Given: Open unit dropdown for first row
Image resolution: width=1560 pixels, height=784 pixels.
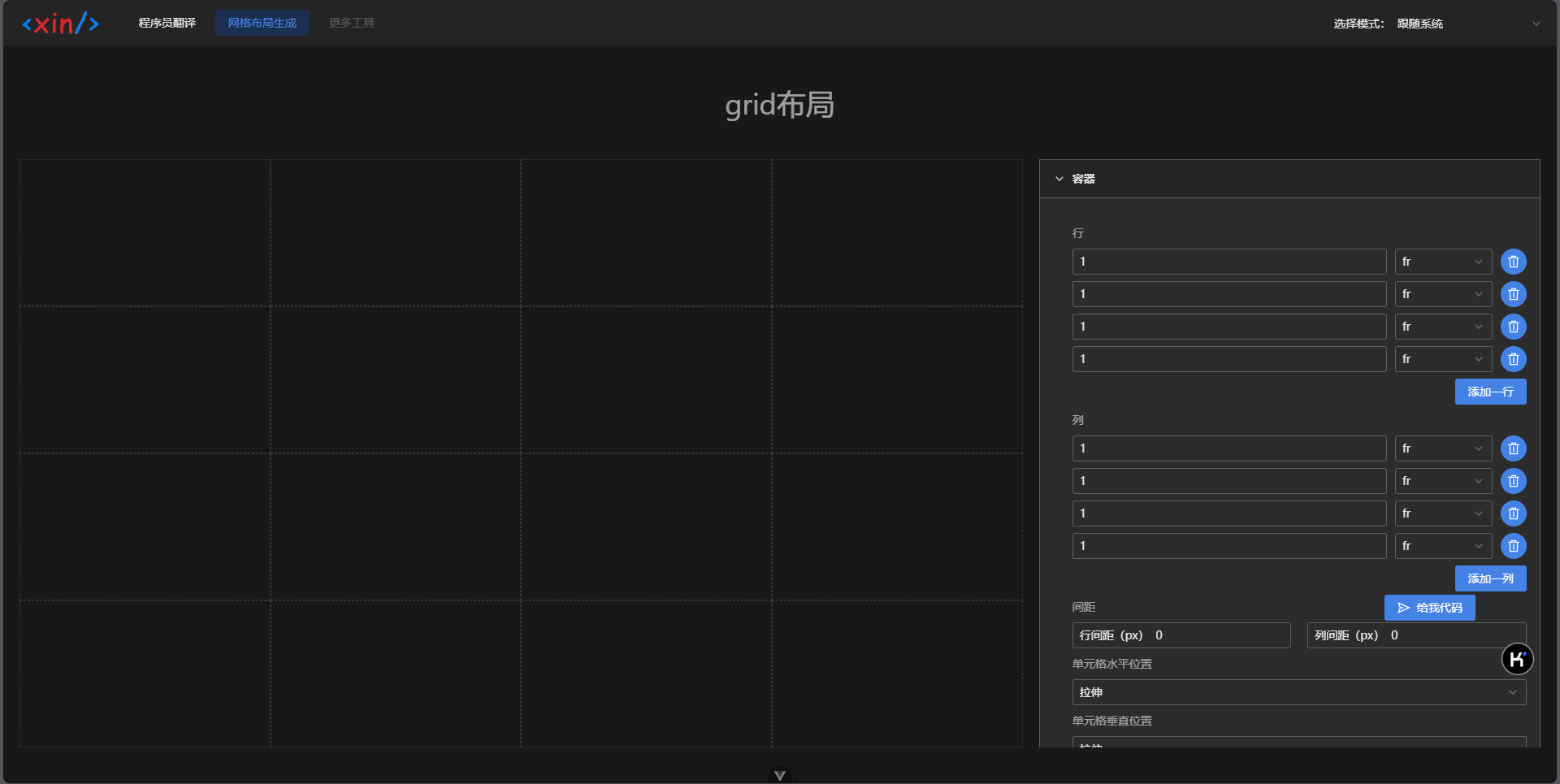Looking at the screenshot, I should click(1443, 262).
